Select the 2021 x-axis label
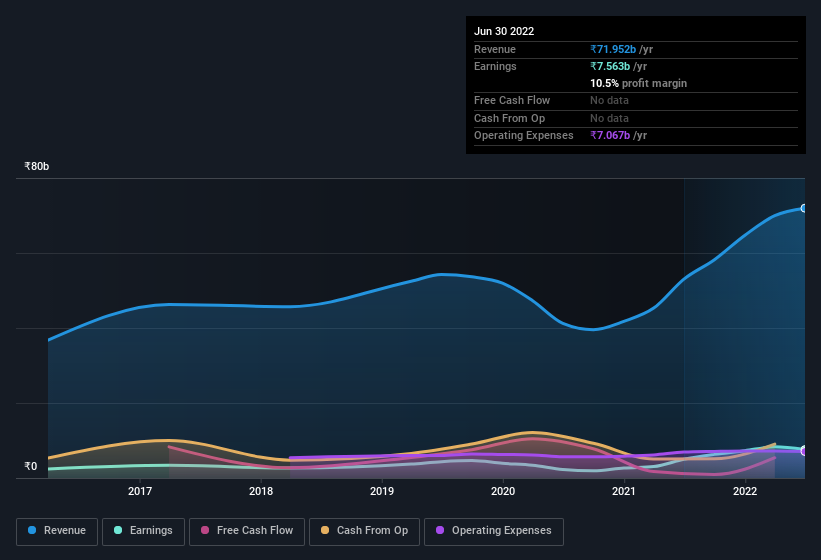Screen dimensions: 821x560 (x=624, y=491)
